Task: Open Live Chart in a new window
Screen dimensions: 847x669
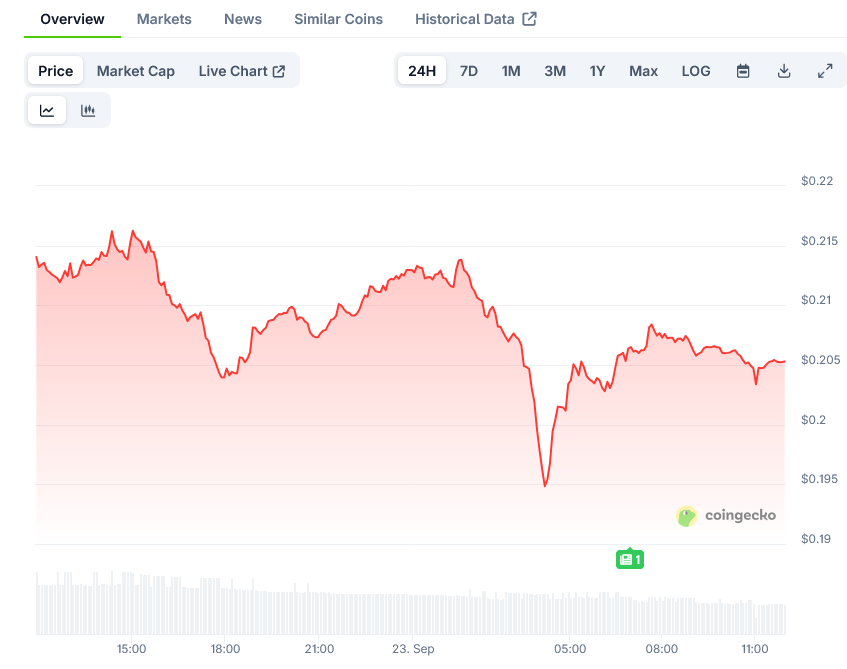Action: click(x=241, y=71)
